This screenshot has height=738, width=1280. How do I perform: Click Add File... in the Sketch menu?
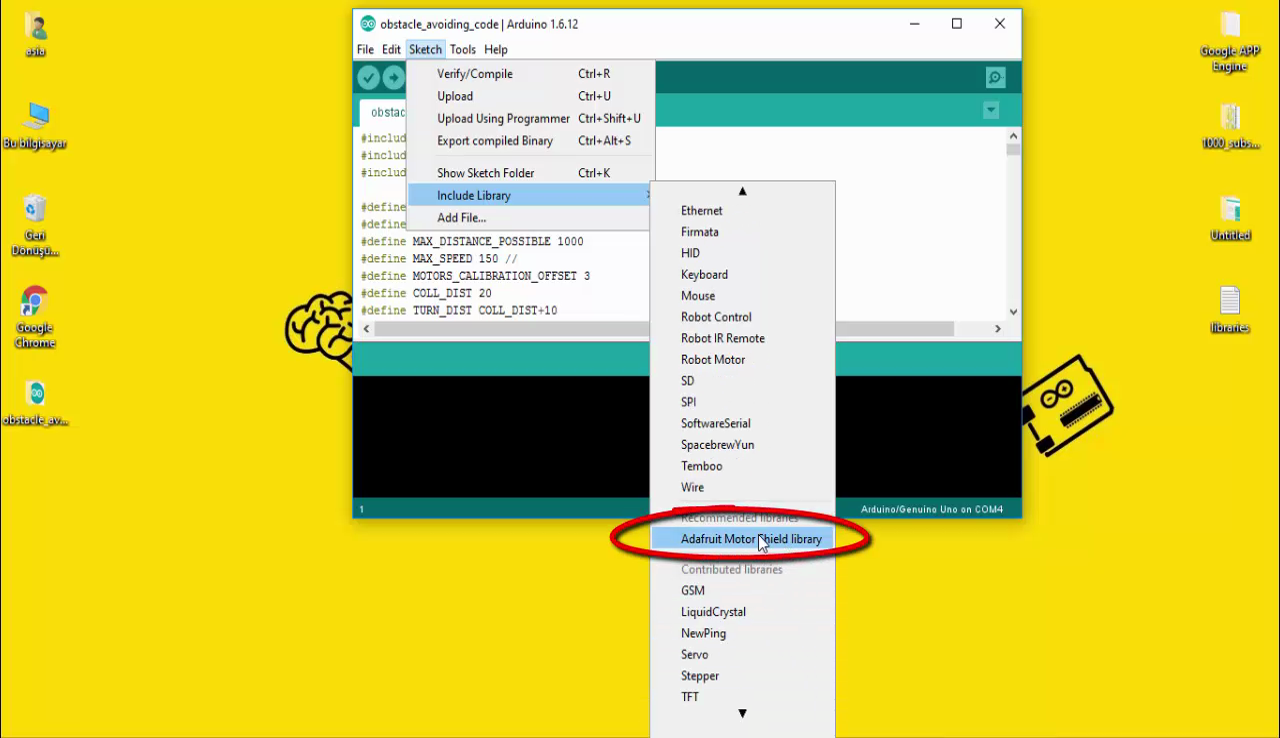pyautogui.click(x=461, y=217)
